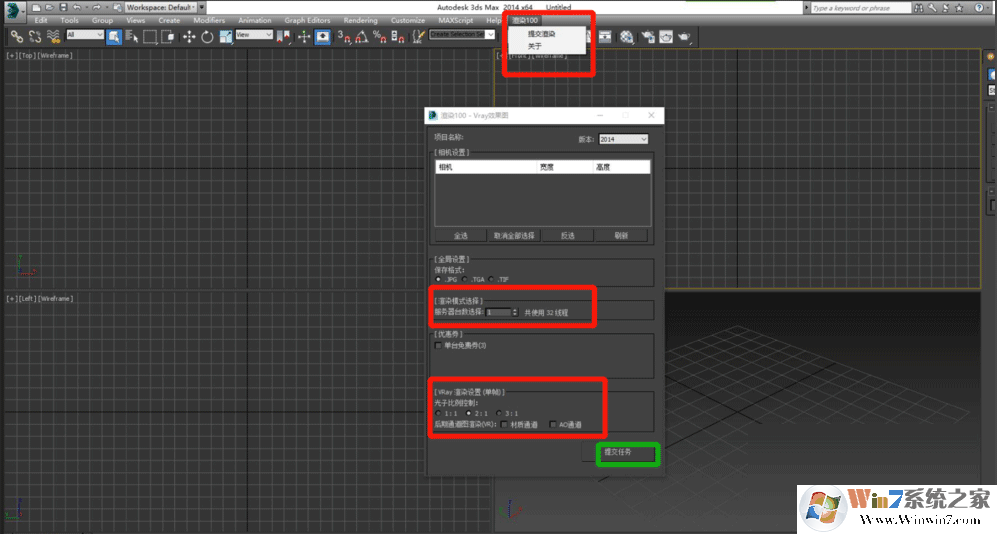Viewport: 997px width, 534px height.
Task: Activate the Select and Scale tool
Action: click(x=226, y=37)
